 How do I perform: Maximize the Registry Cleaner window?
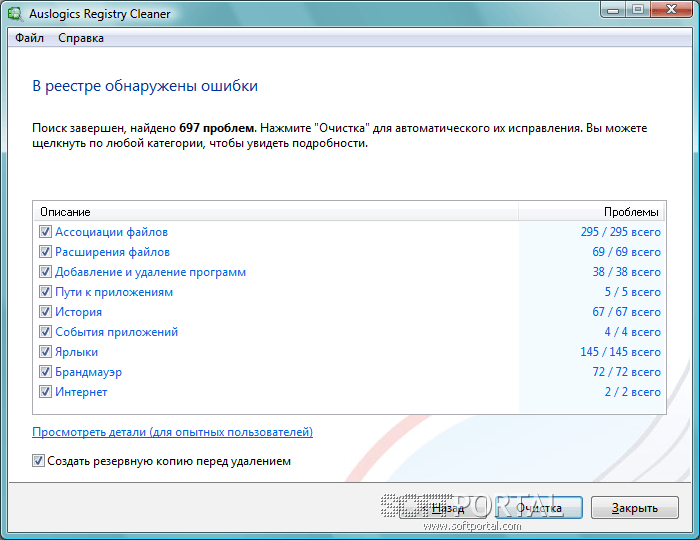(638, 9)
